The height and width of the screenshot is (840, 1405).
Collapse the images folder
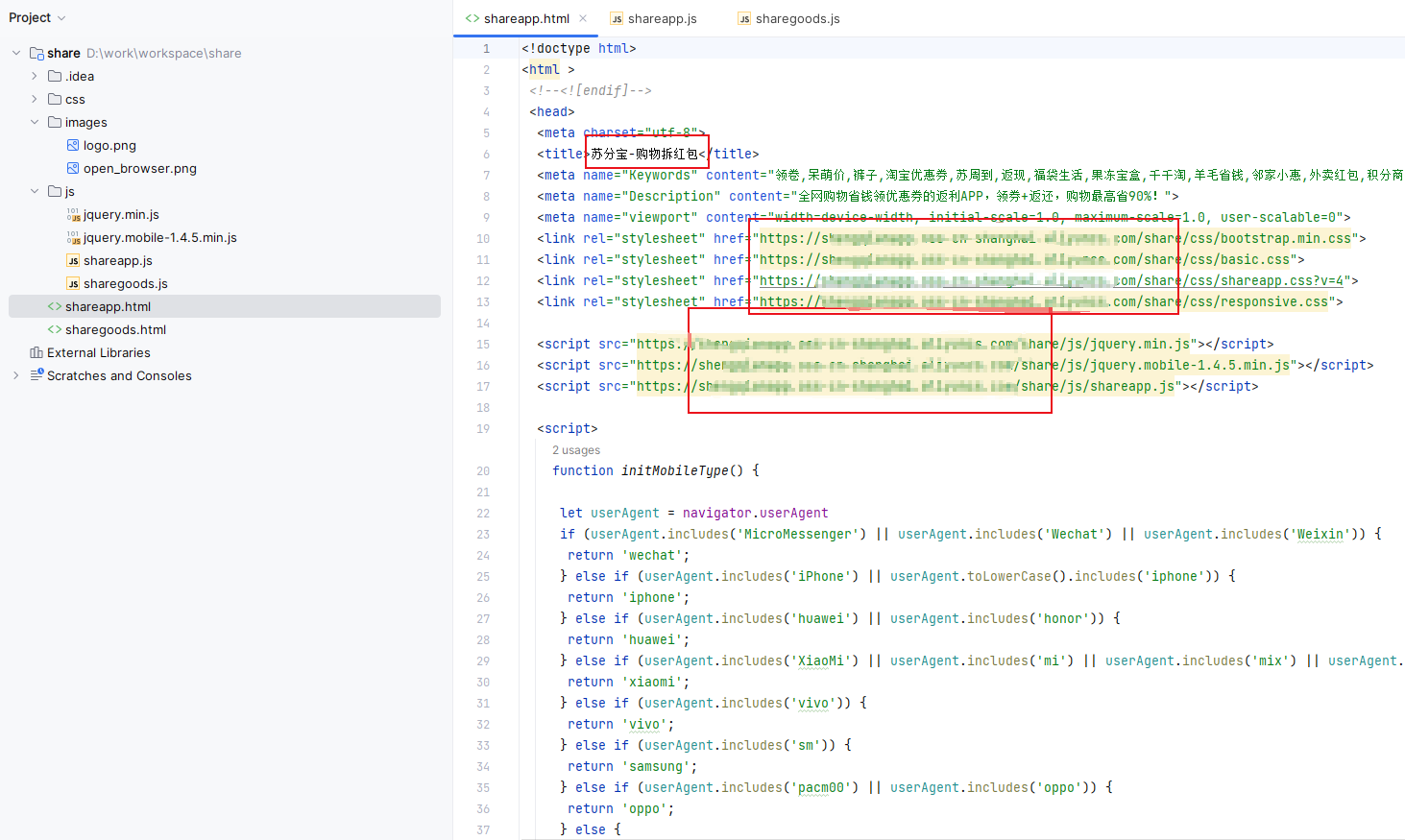(35, 122)
